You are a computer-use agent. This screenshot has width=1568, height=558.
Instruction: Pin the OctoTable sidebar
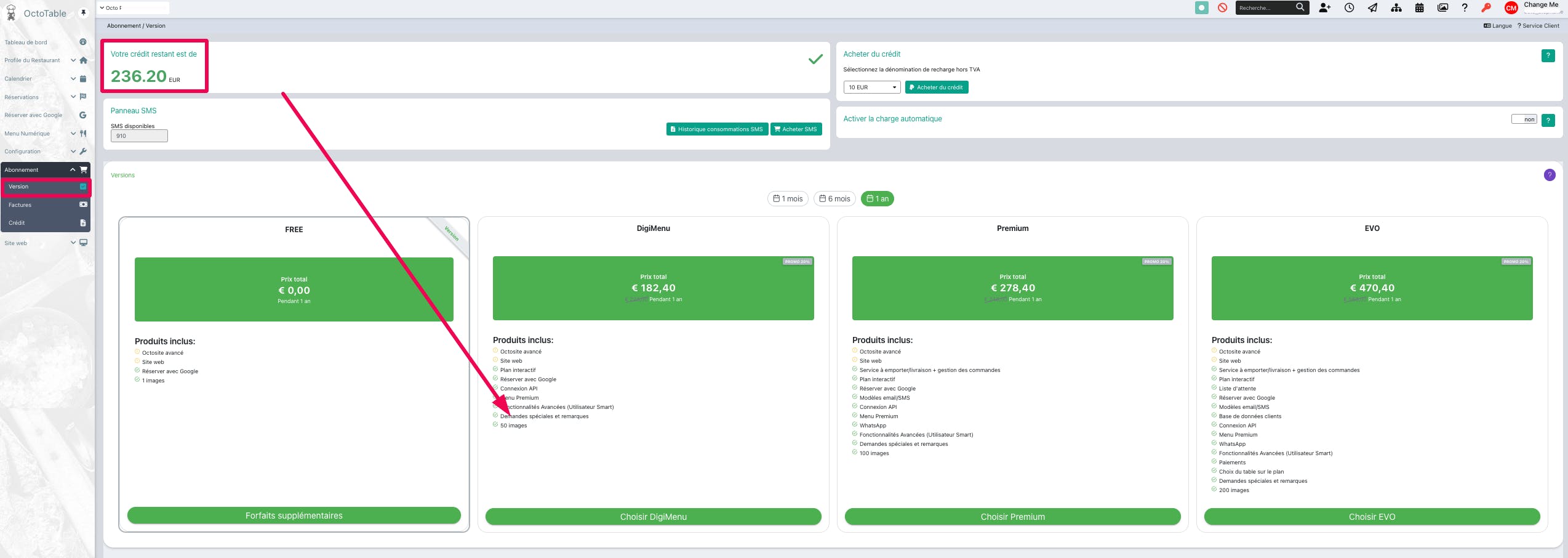(x=84, y=13)
